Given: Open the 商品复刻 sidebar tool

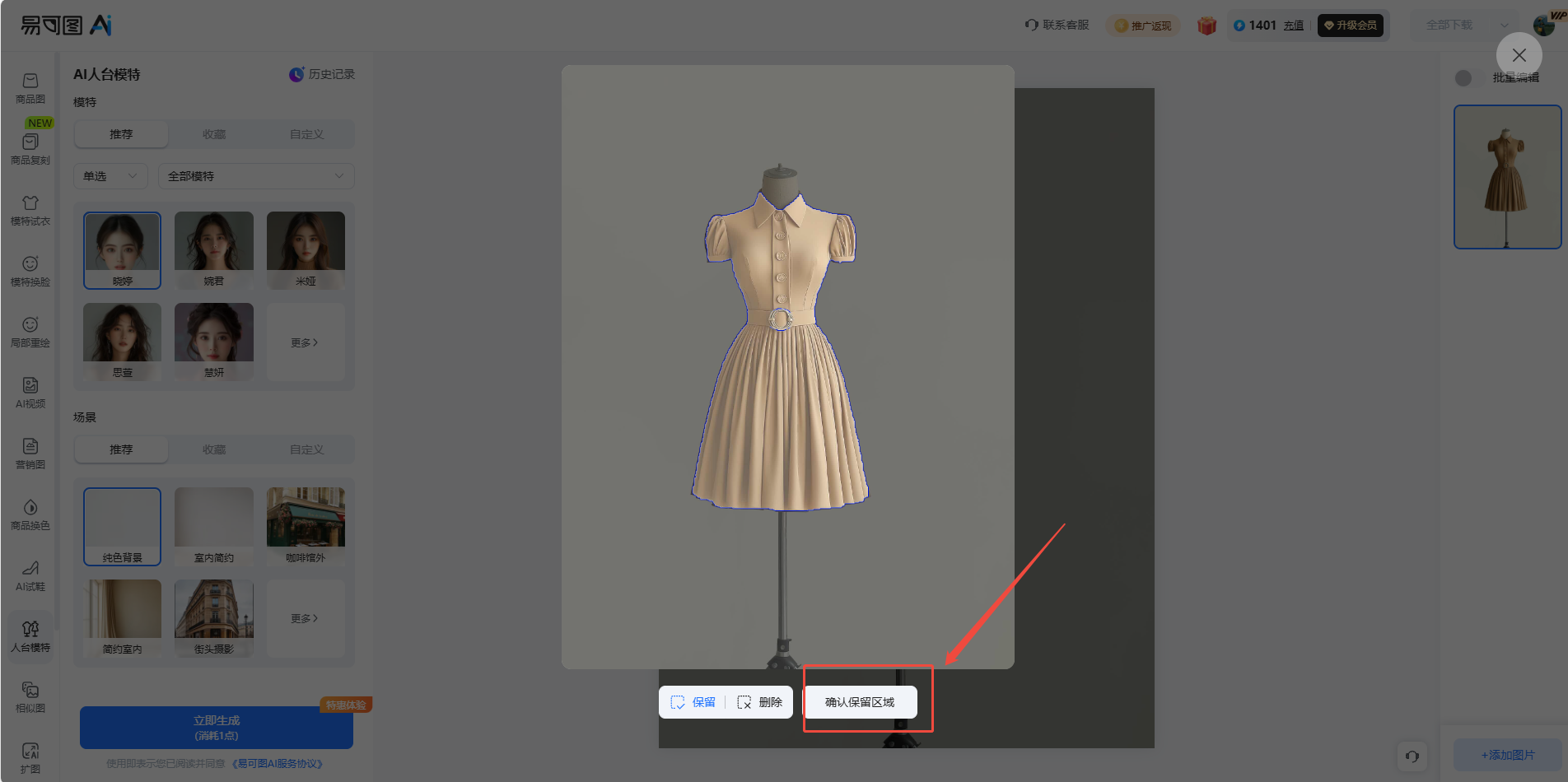Looking at the screenshot, I should [30, 150].
